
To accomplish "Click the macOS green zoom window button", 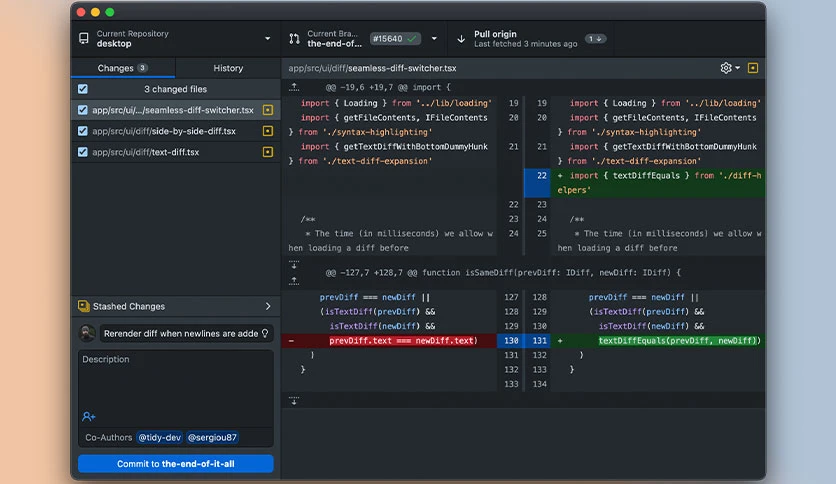I will (x=110, y=12).
